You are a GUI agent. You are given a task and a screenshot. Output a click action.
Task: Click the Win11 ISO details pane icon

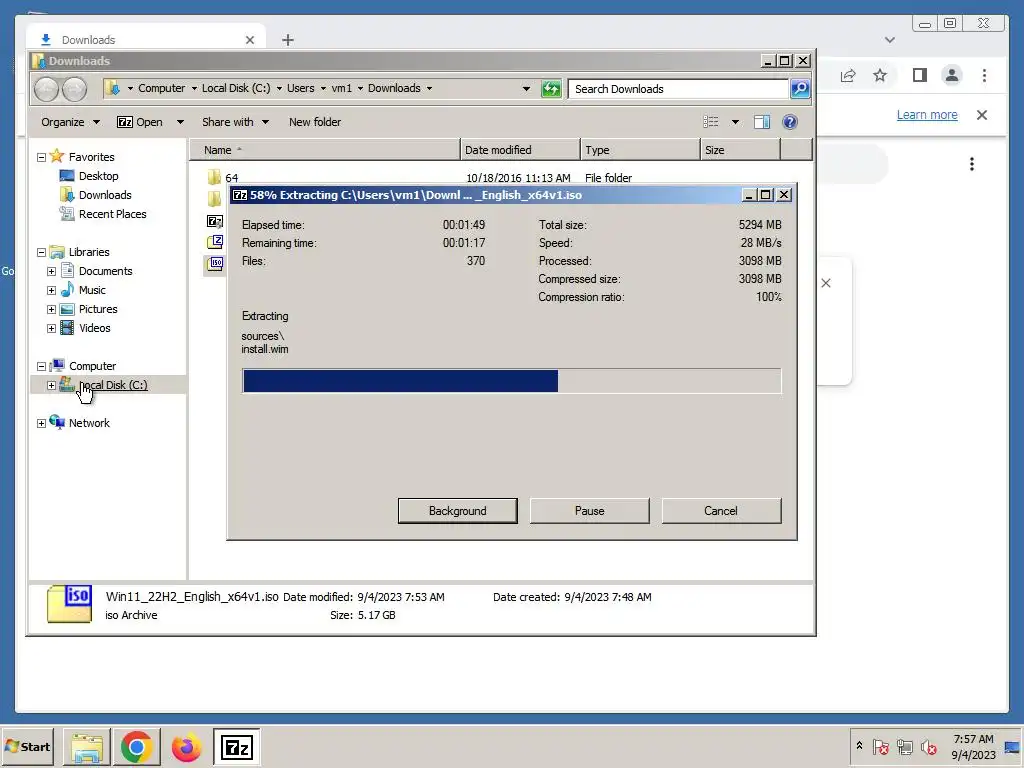click(x=69, y=603)
